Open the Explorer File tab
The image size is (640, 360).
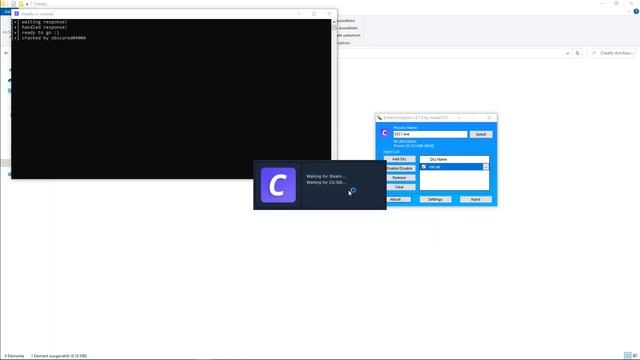coord(5,12)
